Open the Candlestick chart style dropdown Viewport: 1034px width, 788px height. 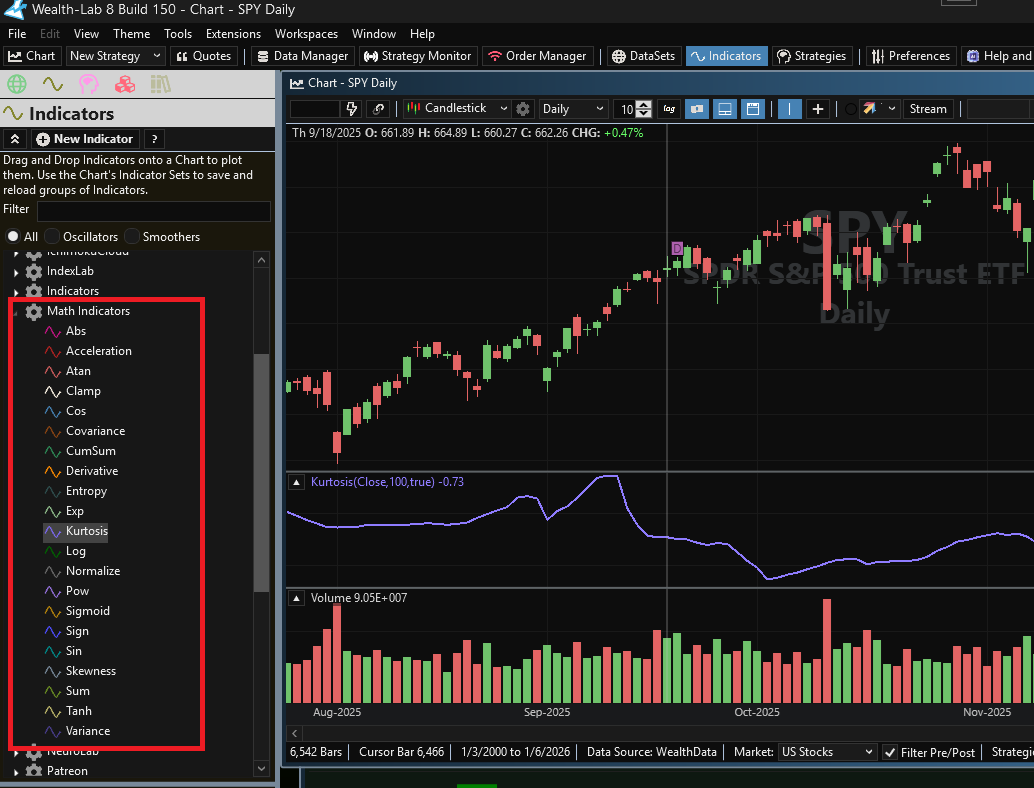point(458,109)
